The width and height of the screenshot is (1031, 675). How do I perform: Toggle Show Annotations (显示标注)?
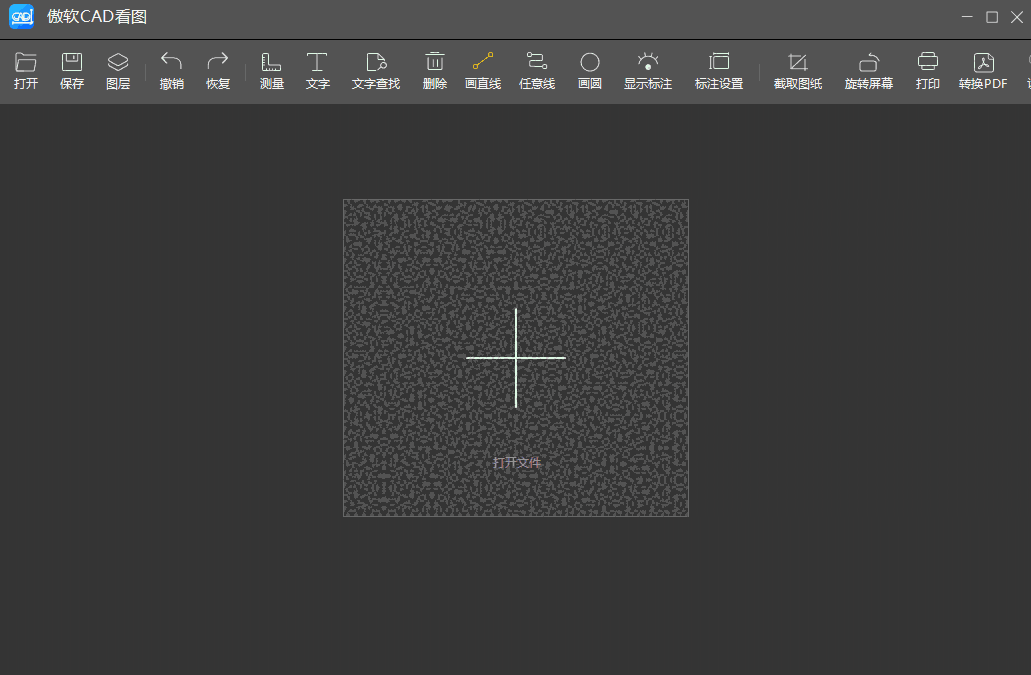648,63
